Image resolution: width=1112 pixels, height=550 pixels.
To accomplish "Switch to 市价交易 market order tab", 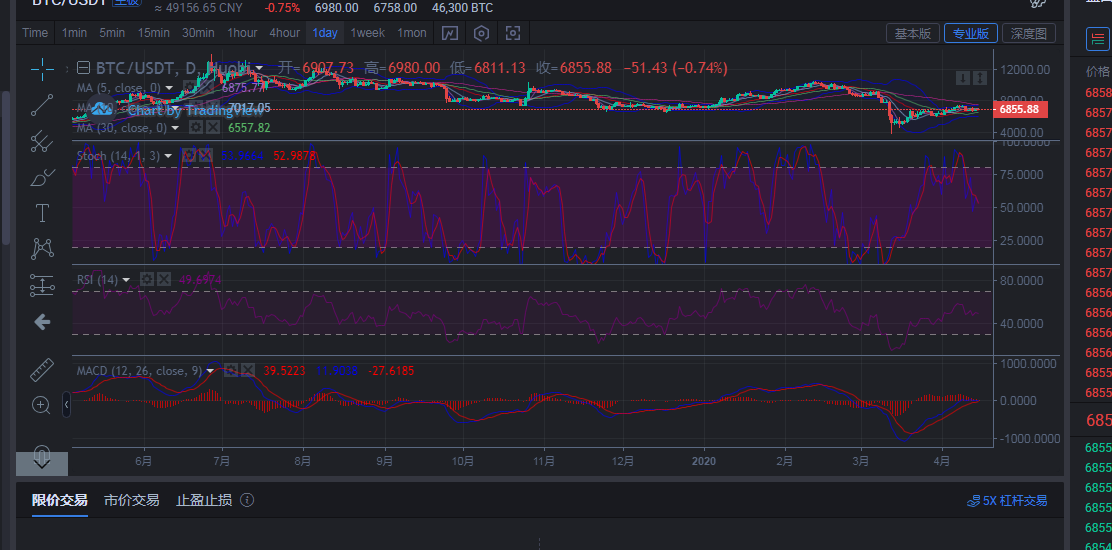I will pyautogui.click(x=131, y=500).
